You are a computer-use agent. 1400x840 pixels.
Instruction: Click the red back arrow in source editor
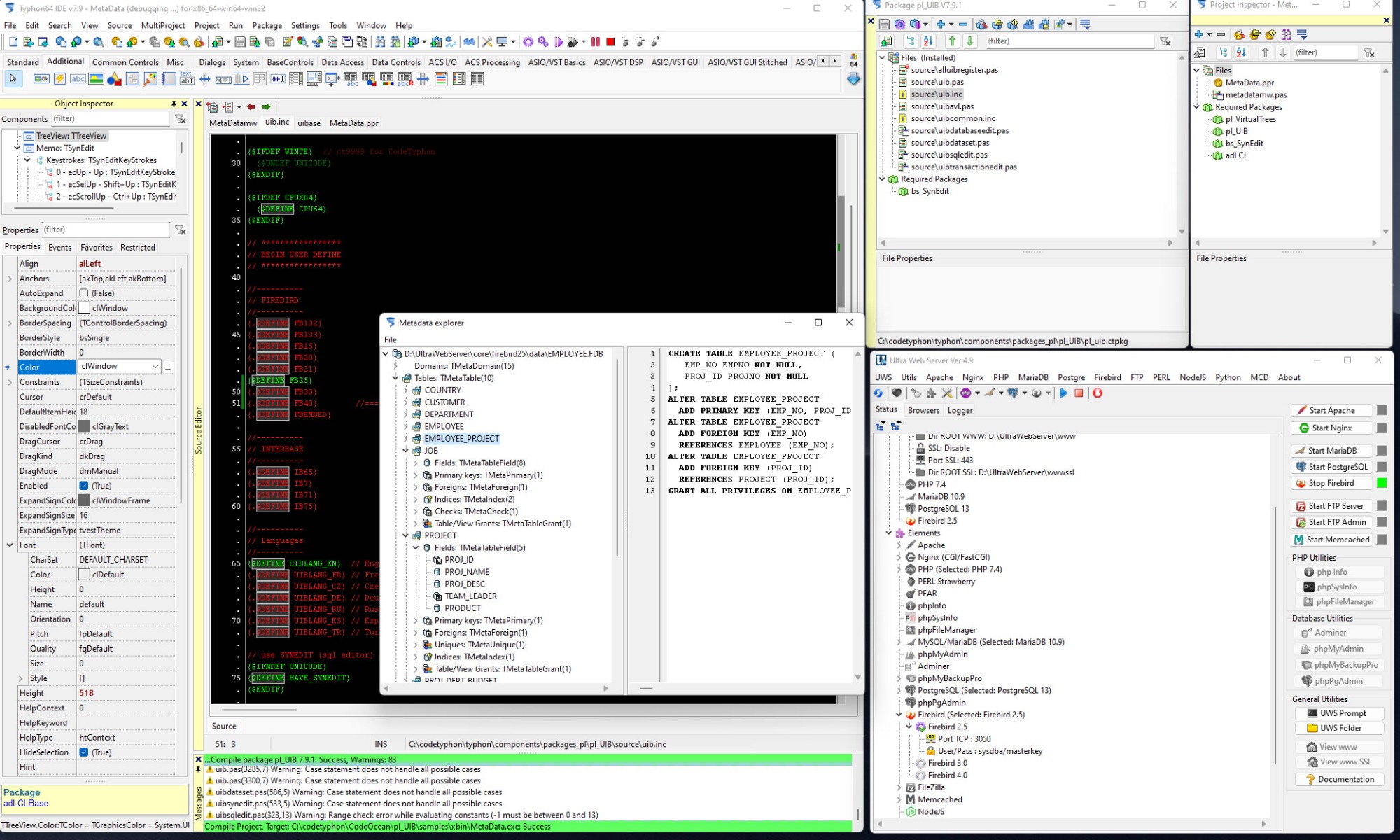point(251,106)
